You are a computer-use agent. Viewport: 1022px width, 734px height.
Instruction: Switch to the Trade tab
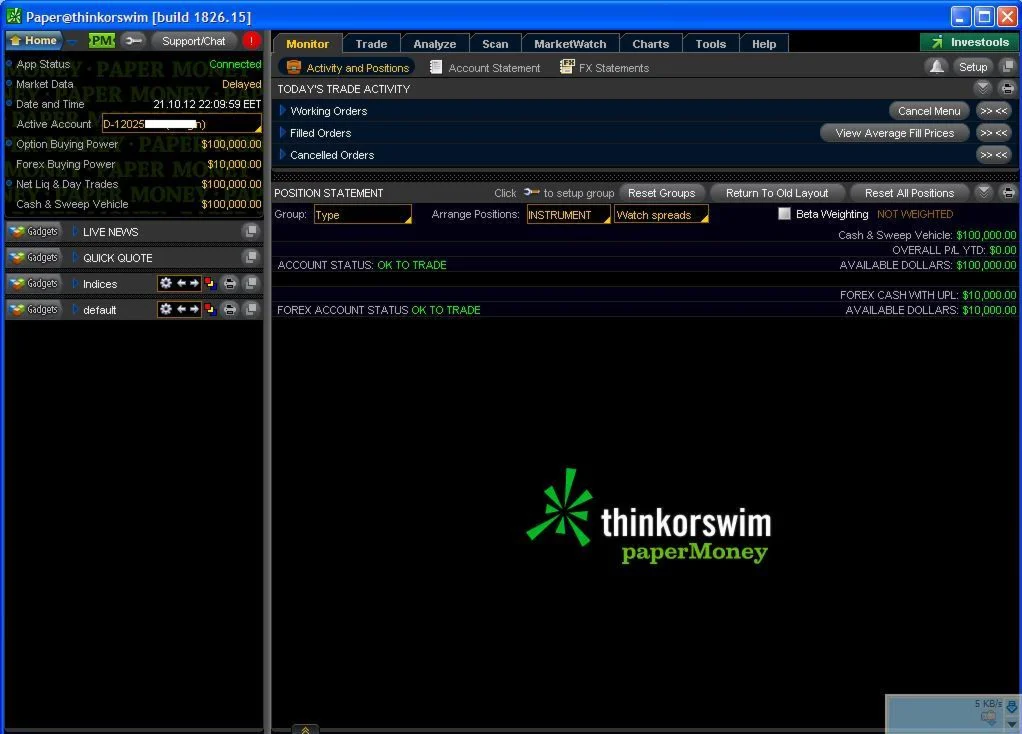pos(371,44)
